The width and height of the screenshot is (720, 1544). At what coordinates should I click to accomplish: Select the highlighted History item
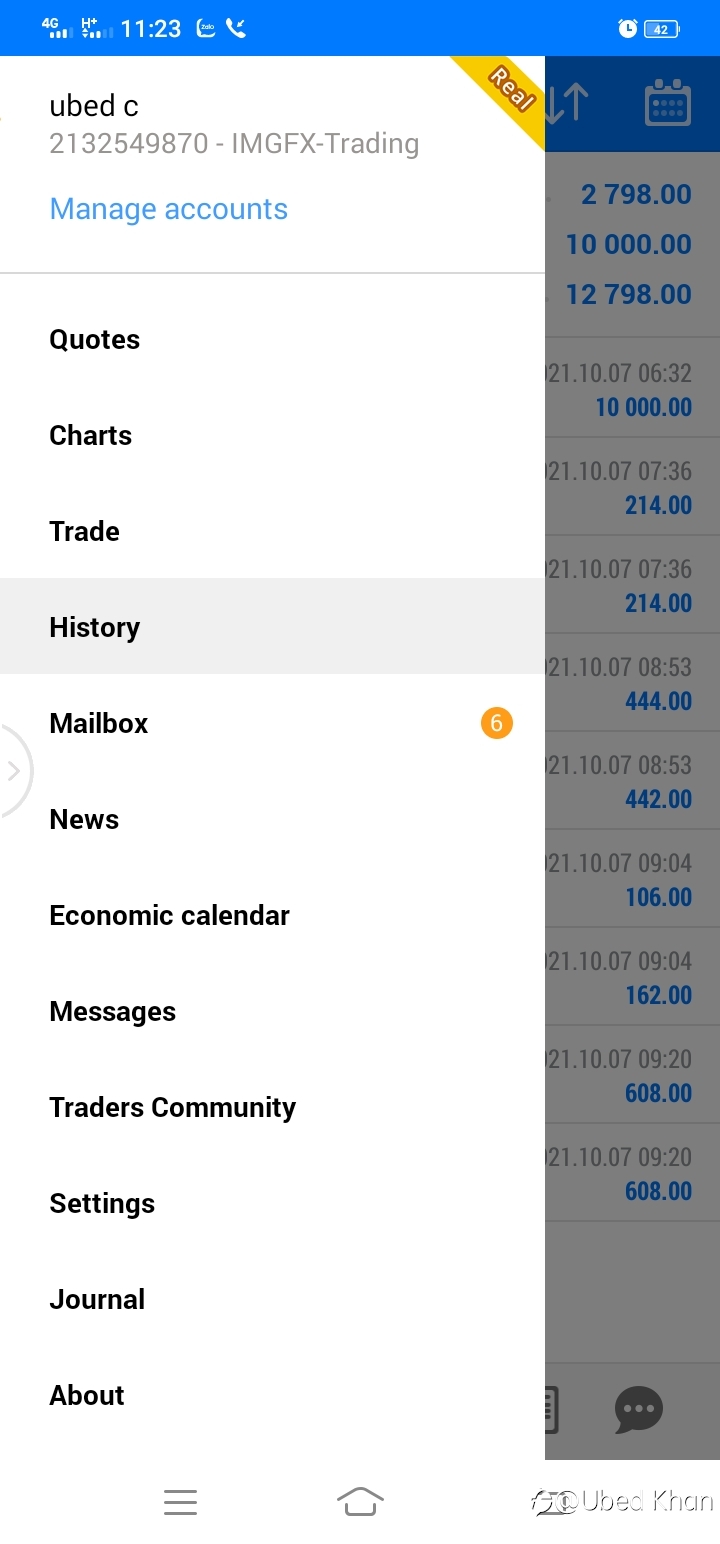pyautogui.click(x=272, y=626)
